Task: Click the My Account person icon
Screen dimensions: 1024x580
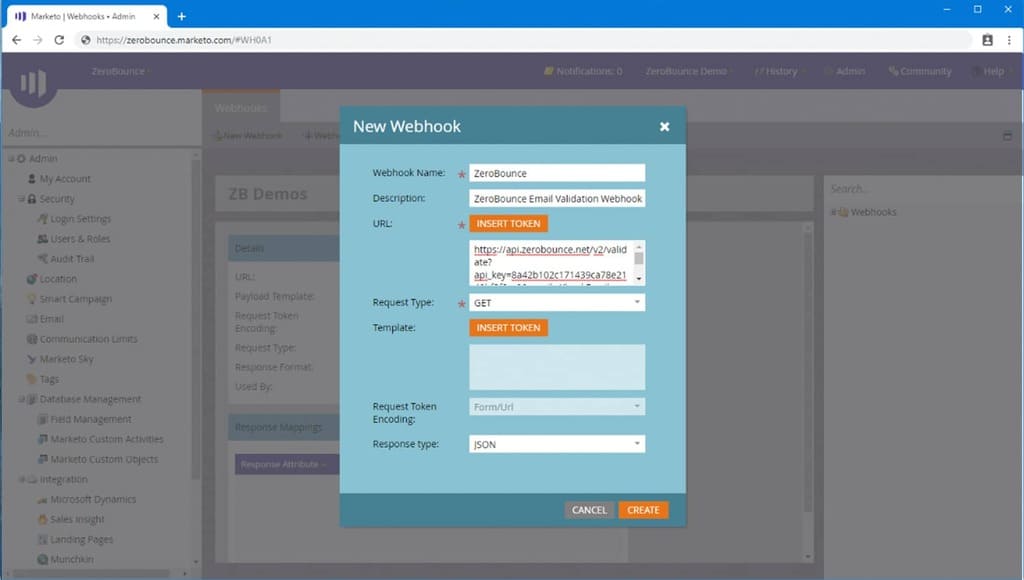Action: (31, 178)
